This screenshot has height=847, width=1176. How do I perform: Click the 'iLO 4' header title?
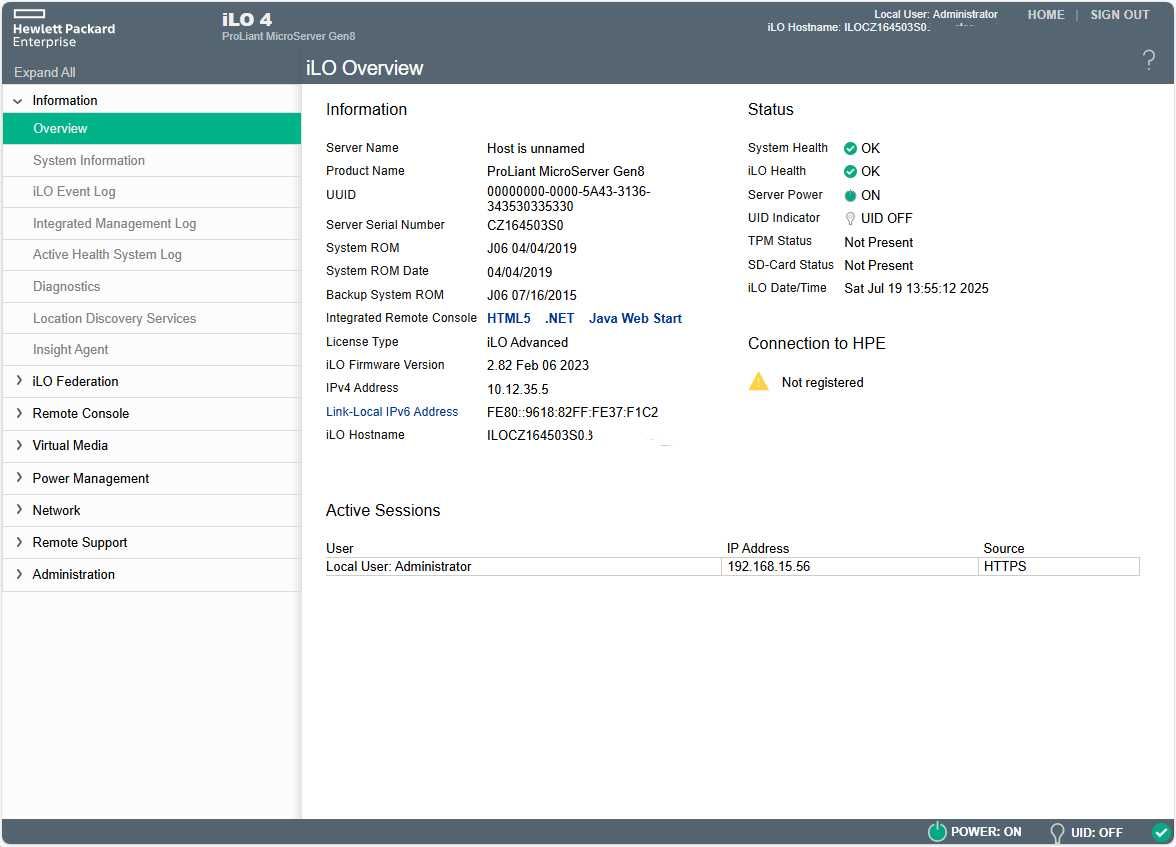pos(247,20)
